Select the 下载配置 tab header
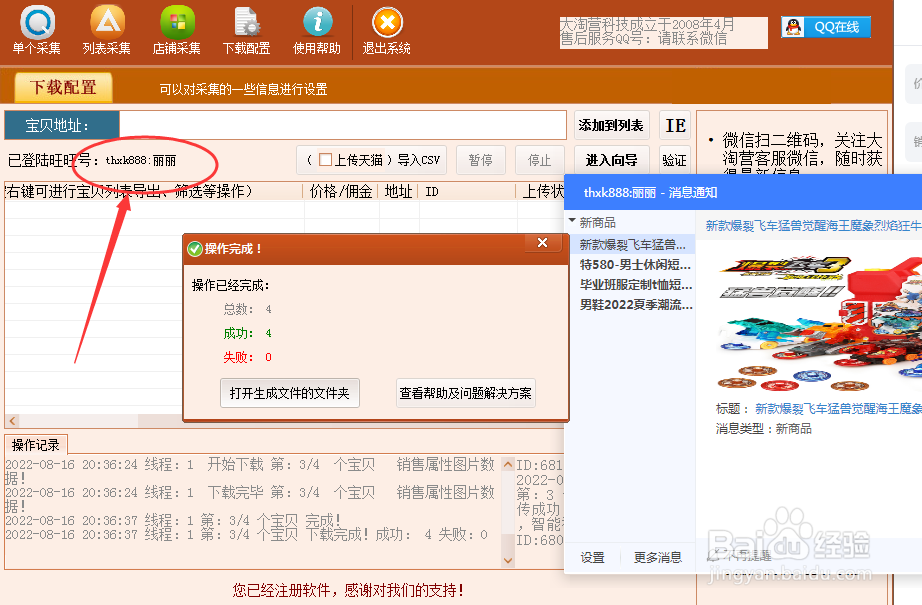The width and height of the screenshot is (922, 605). pos(62,88)
